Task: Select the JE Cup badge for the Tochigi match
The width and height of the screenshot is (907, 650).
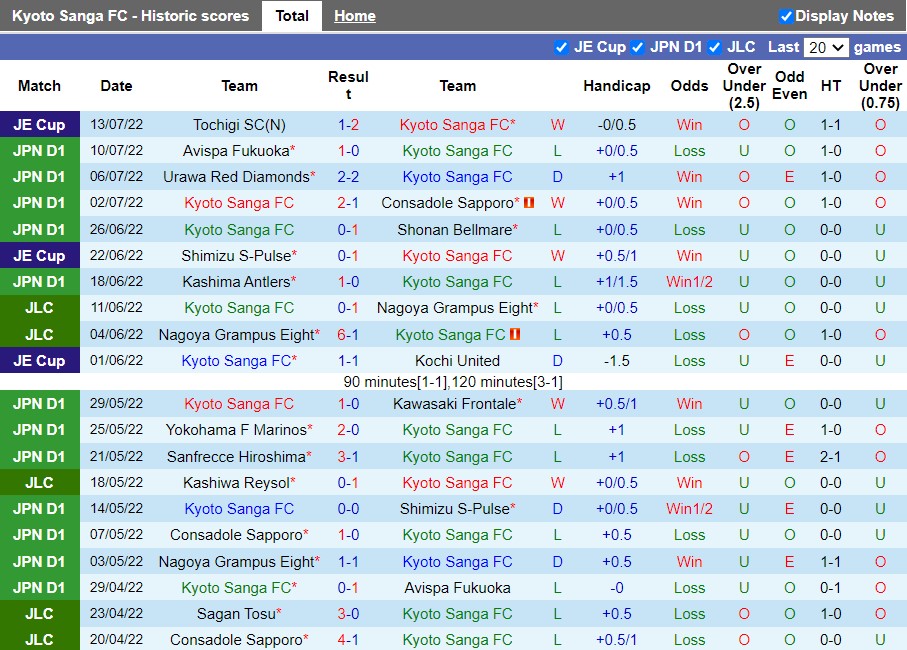Action: [40, 124]
